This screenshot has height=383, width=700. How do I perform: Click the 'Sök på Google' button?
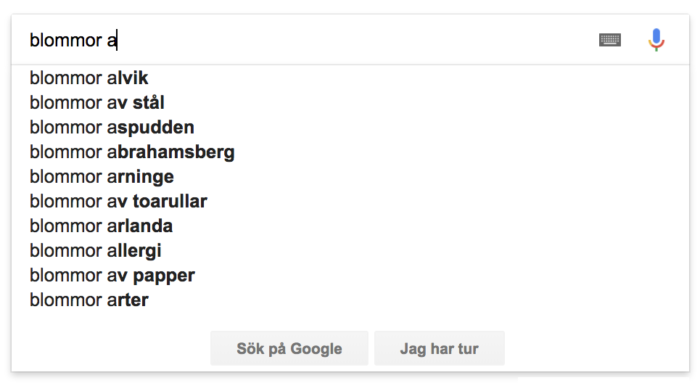[x=289, y=348]
